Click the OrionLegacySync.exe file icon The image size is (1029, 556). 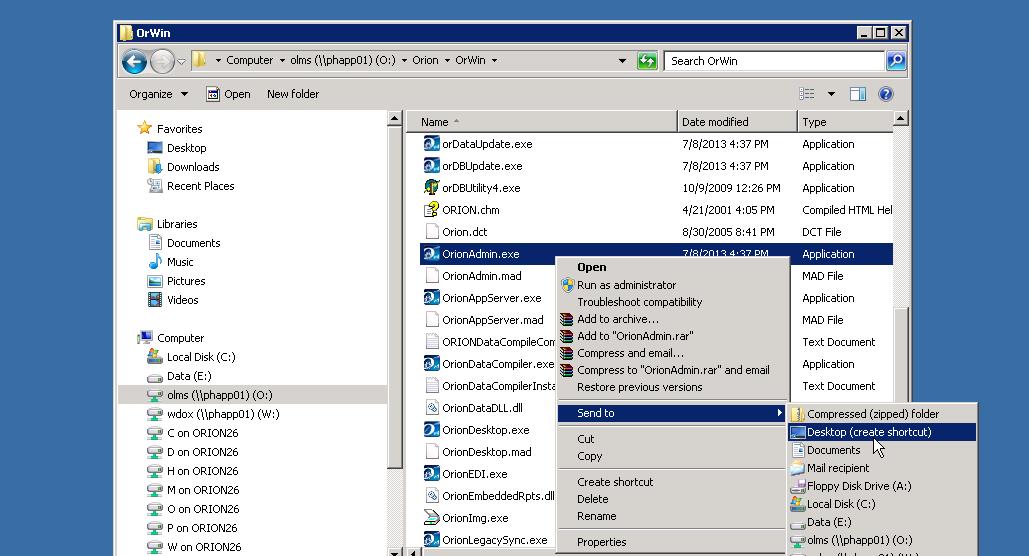[431, 540]
